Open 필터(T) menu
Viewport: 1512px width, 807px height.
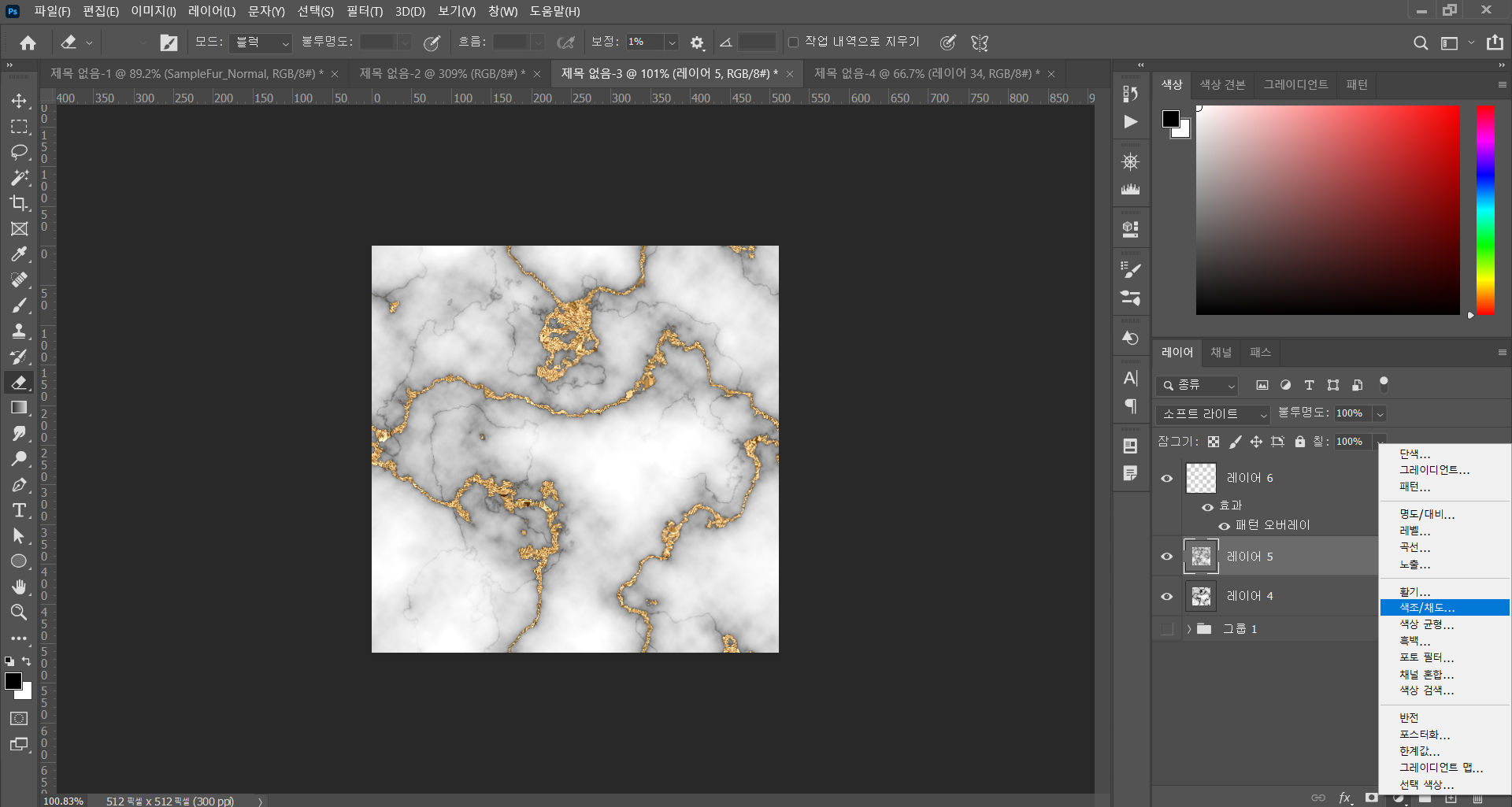[x=365, y=11]
